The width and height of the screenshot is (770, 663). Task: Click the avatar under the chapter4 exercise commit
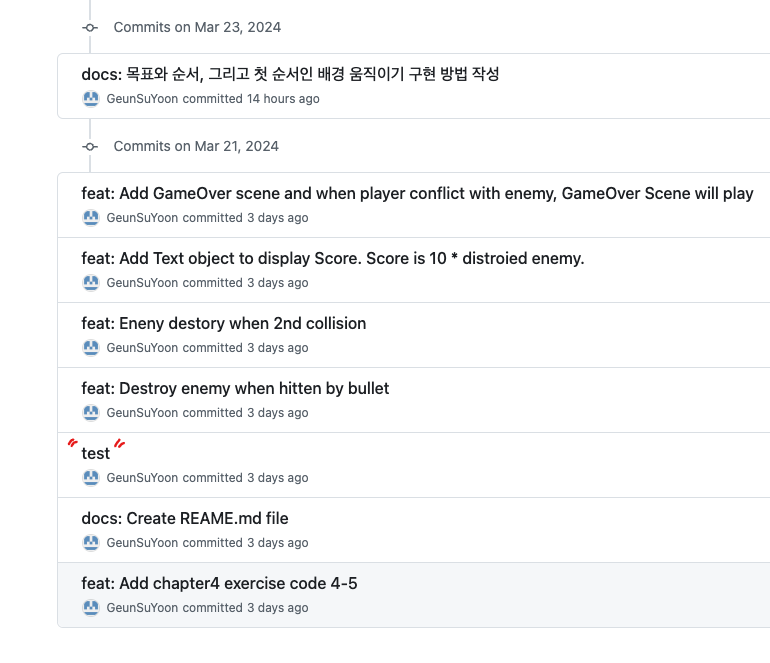91,608
